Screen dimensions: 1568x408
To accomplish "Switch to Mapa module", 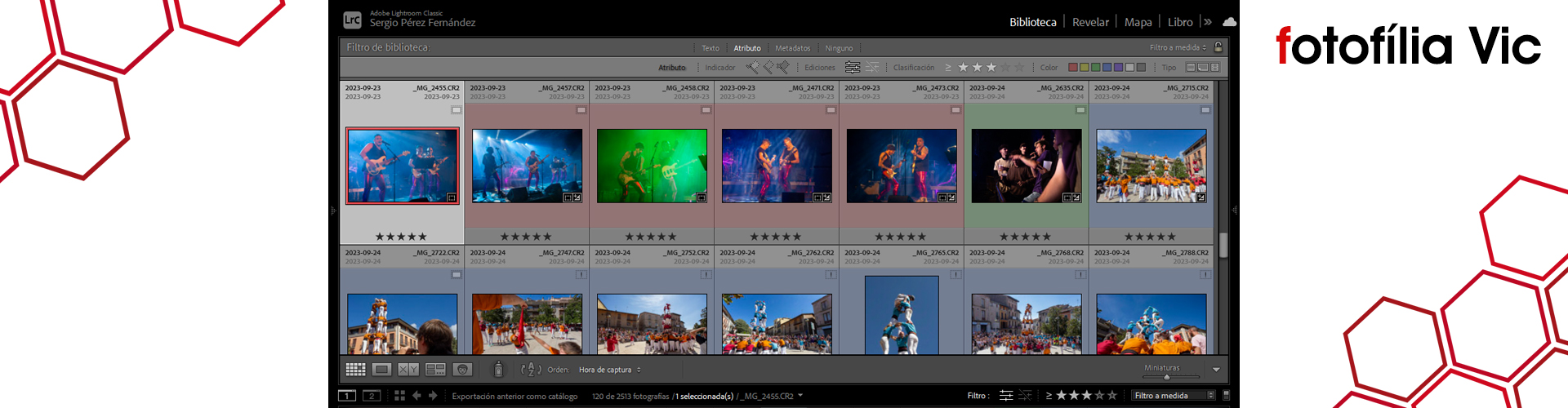I will tap(1138, 22).
